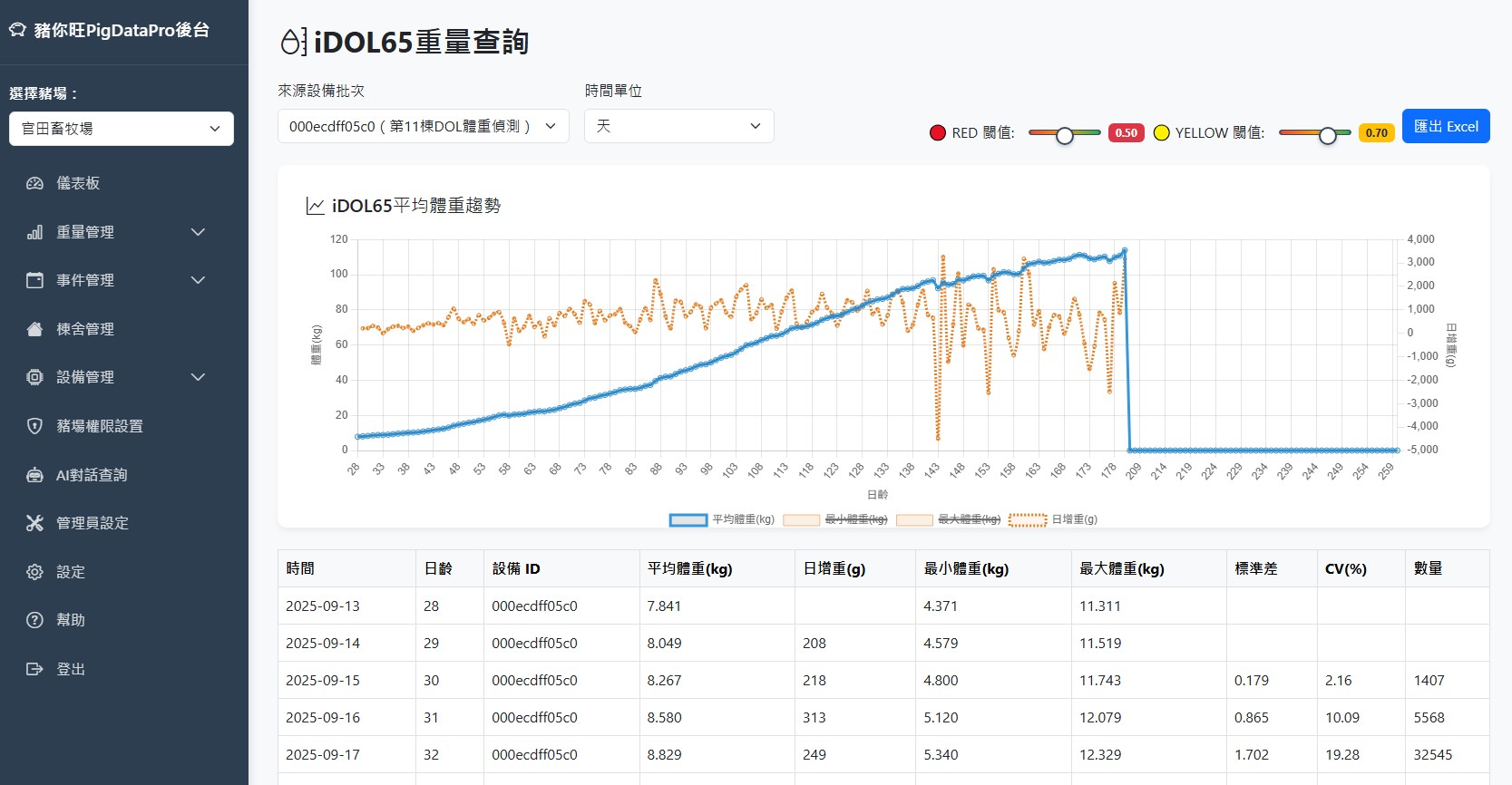Click the weight icon beside iDOL65重量查詢 title
The image size is (1512, 785).
coord(293,42)
